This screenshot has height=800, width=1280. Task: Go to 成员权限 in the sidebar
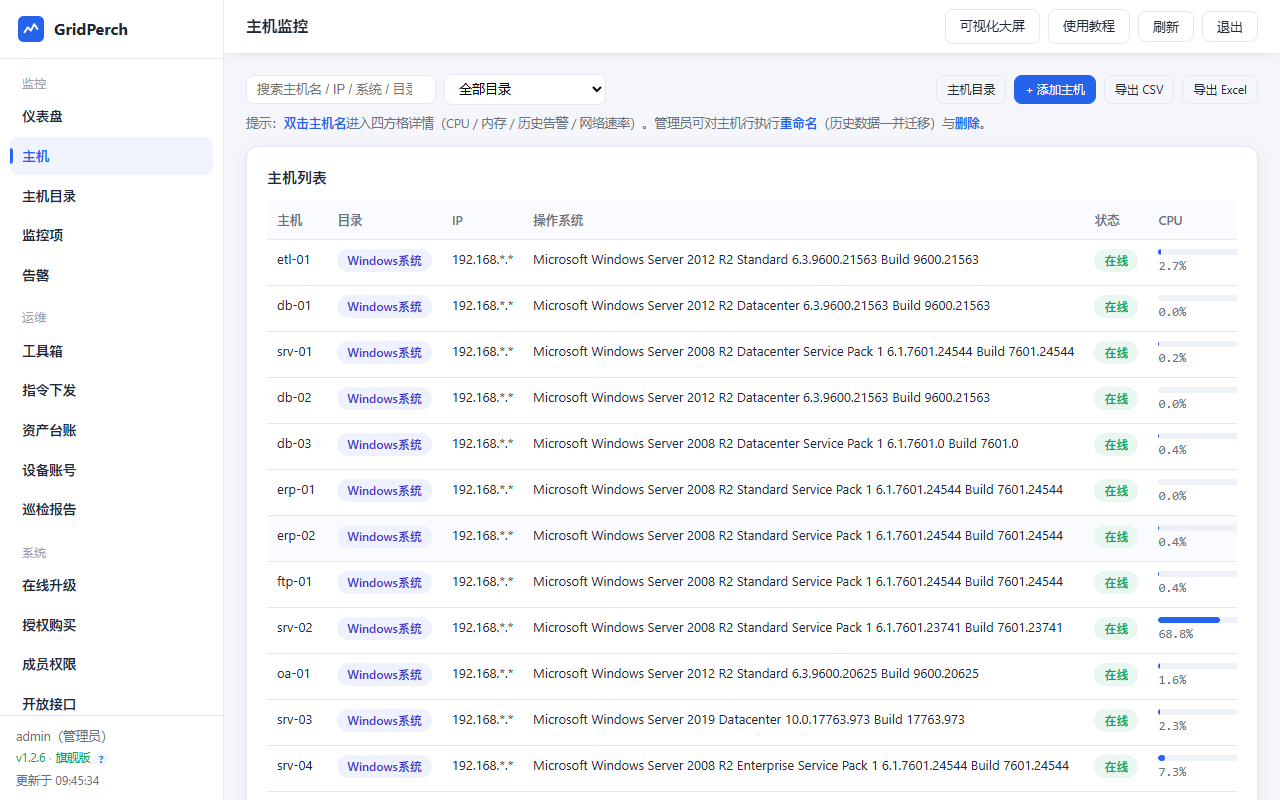pyautogui.click(x=111, y=664)
